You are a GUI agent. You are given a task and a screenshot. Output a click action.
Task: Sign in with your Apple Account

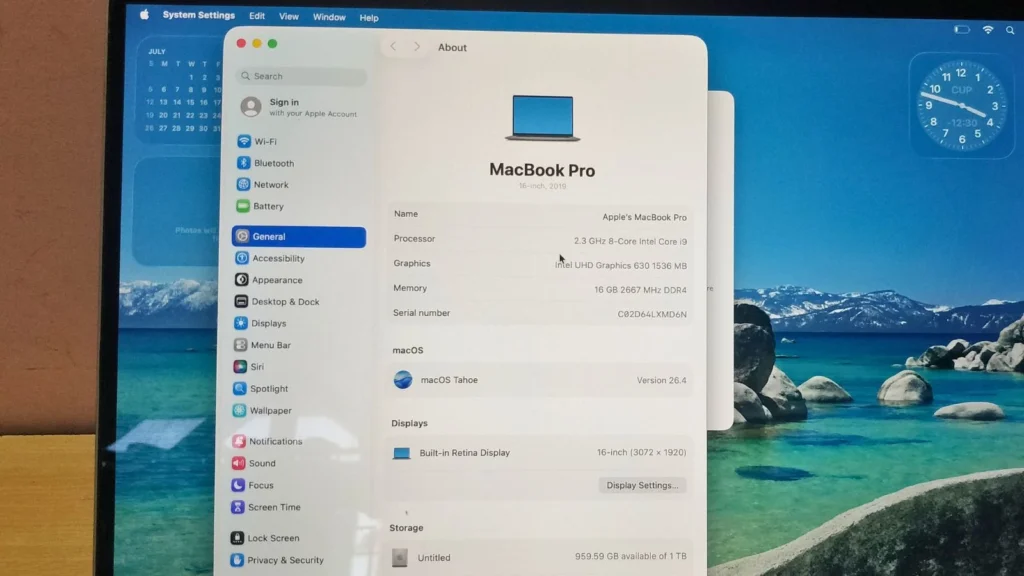click(x=299, y=107)
